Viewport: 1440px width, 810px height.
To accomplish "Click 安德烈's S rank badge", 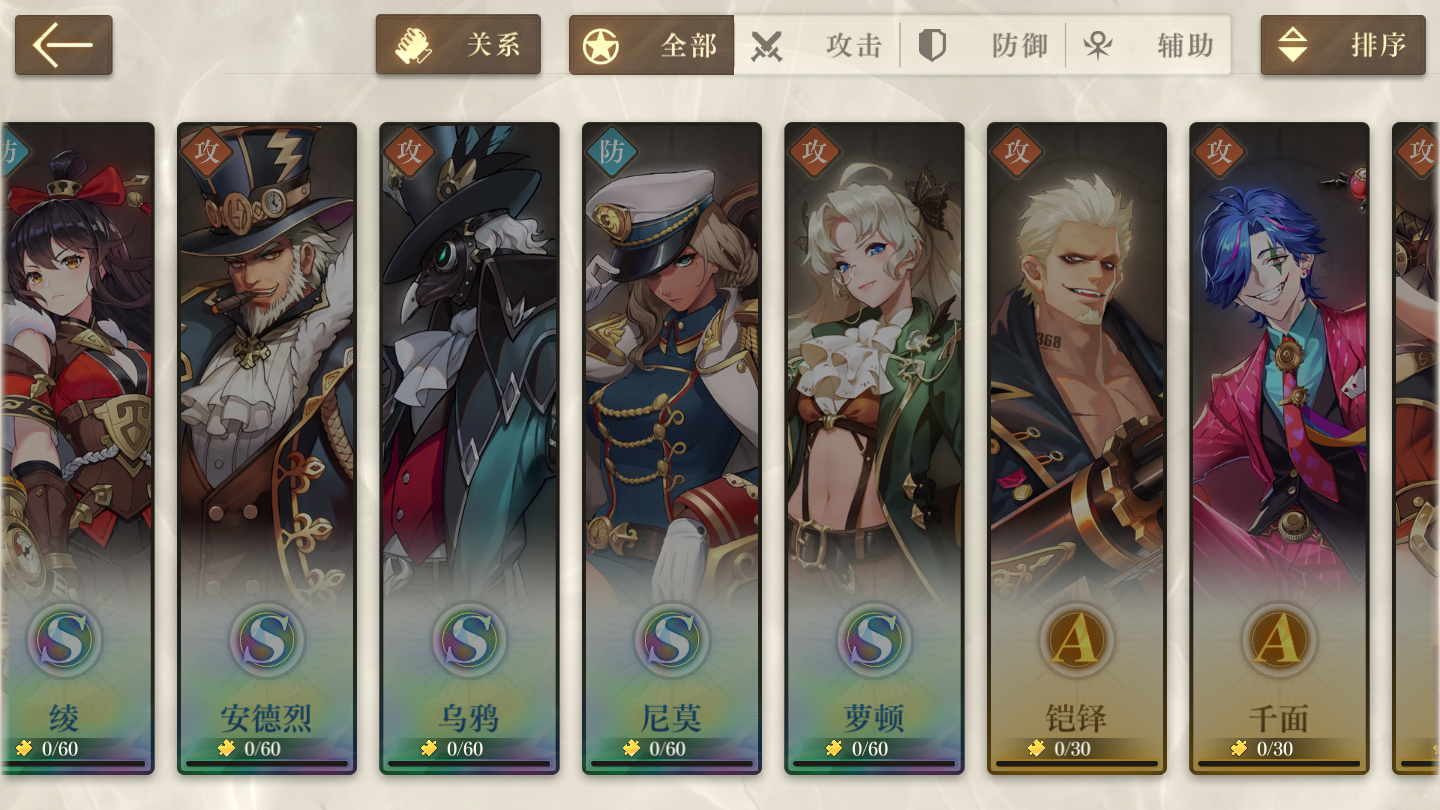I will 266,638.
